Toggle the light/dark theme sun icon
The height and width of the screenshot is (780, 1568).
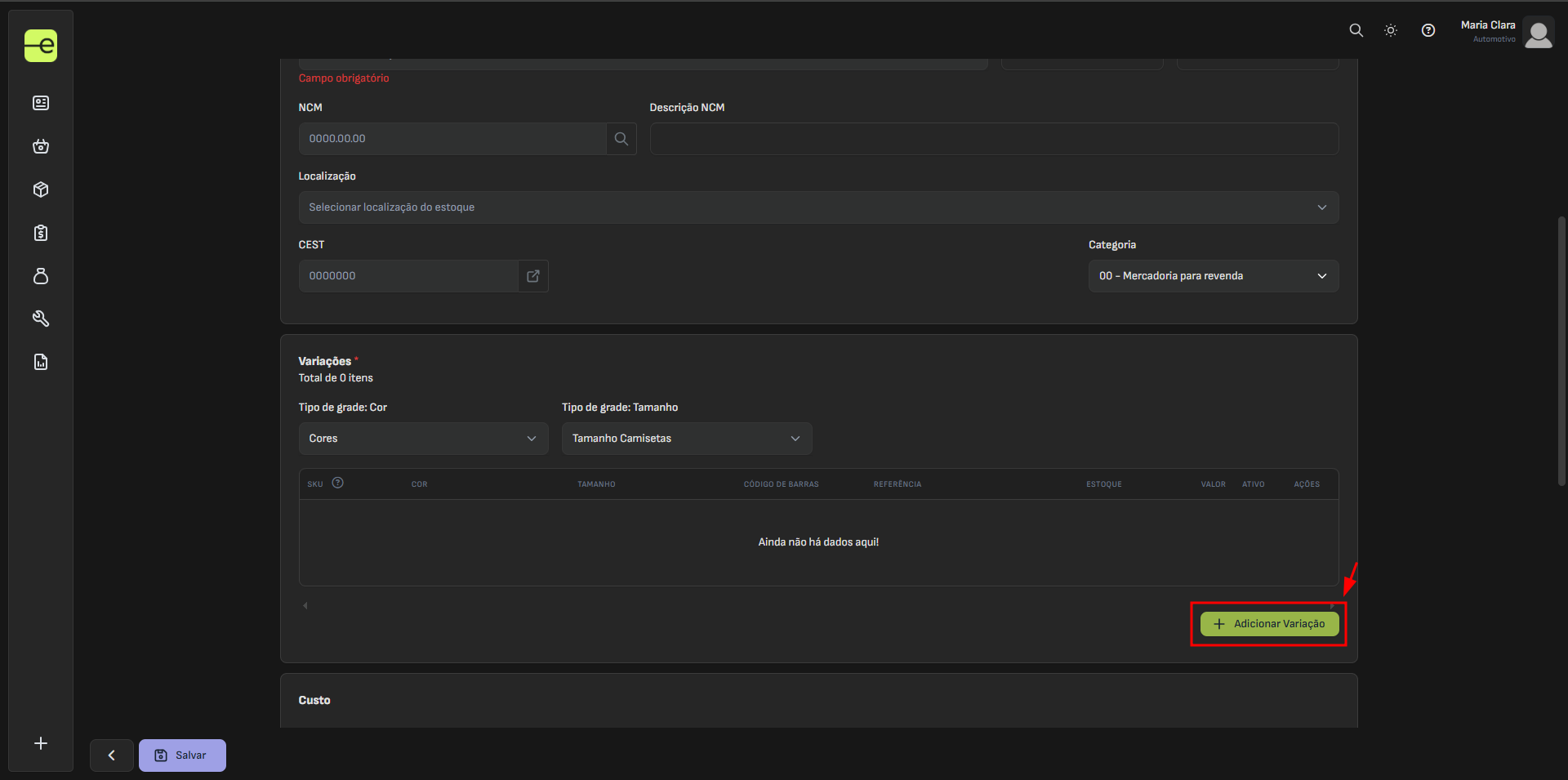(x=1391, y=30)
